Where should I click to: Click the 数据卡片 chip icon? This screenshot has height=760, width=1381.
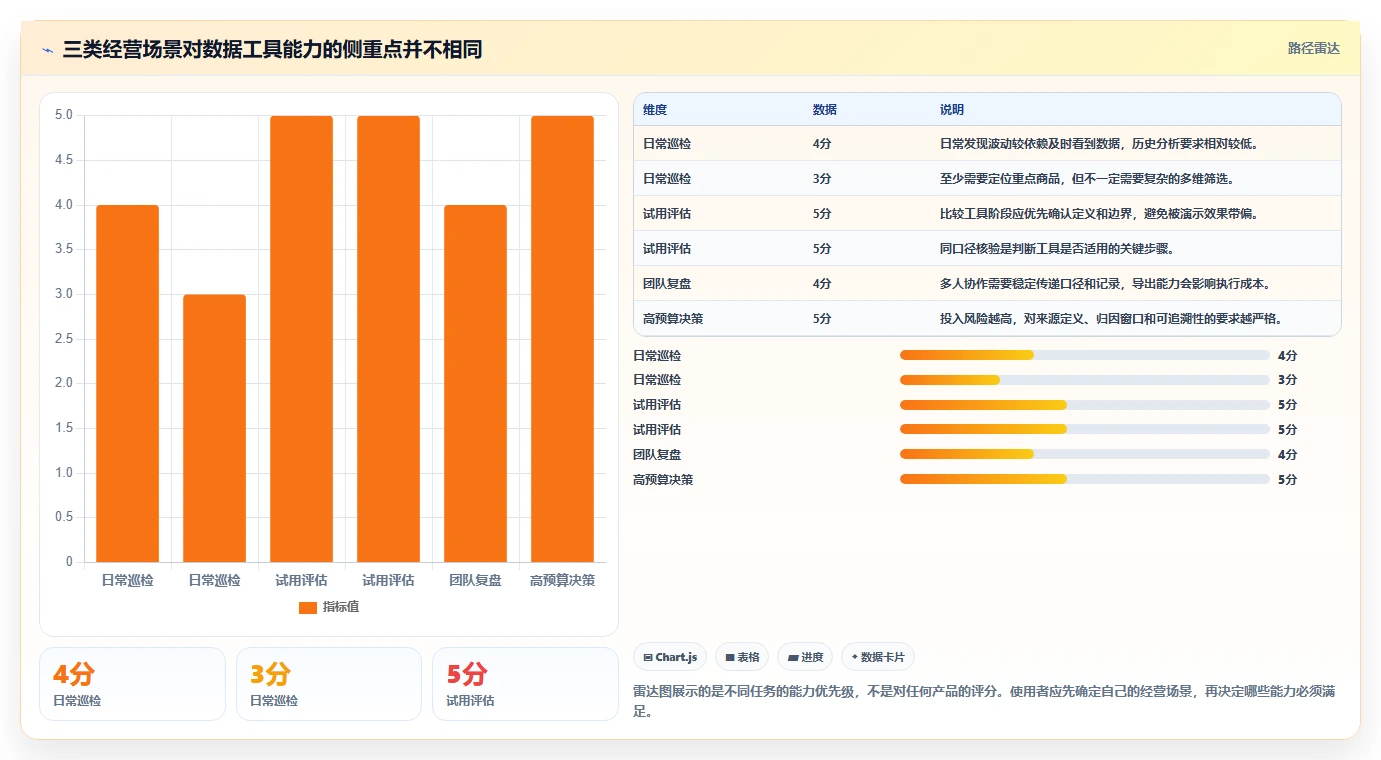point(854,657)
